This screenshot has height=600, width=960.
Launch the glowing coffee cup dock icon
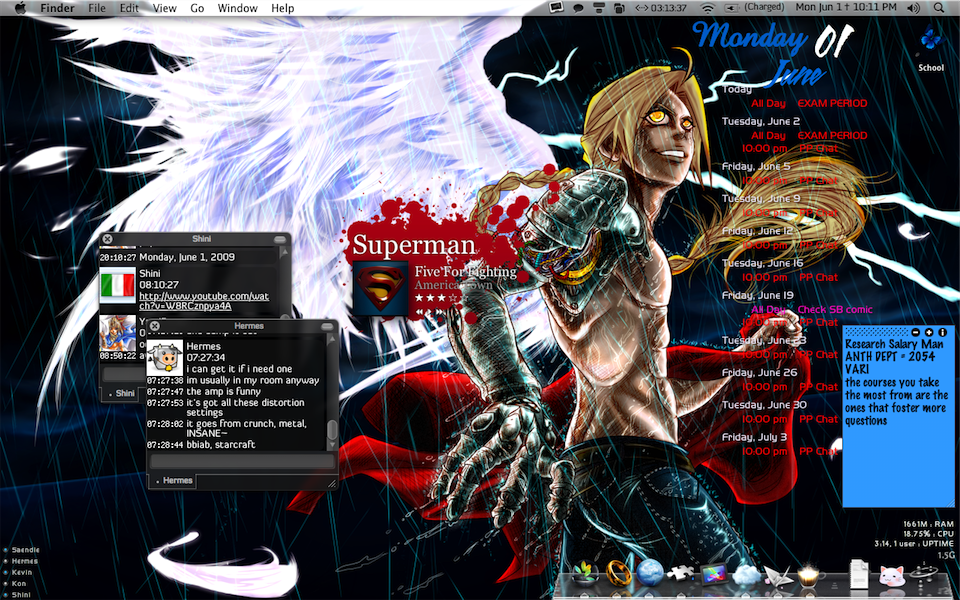809,574
